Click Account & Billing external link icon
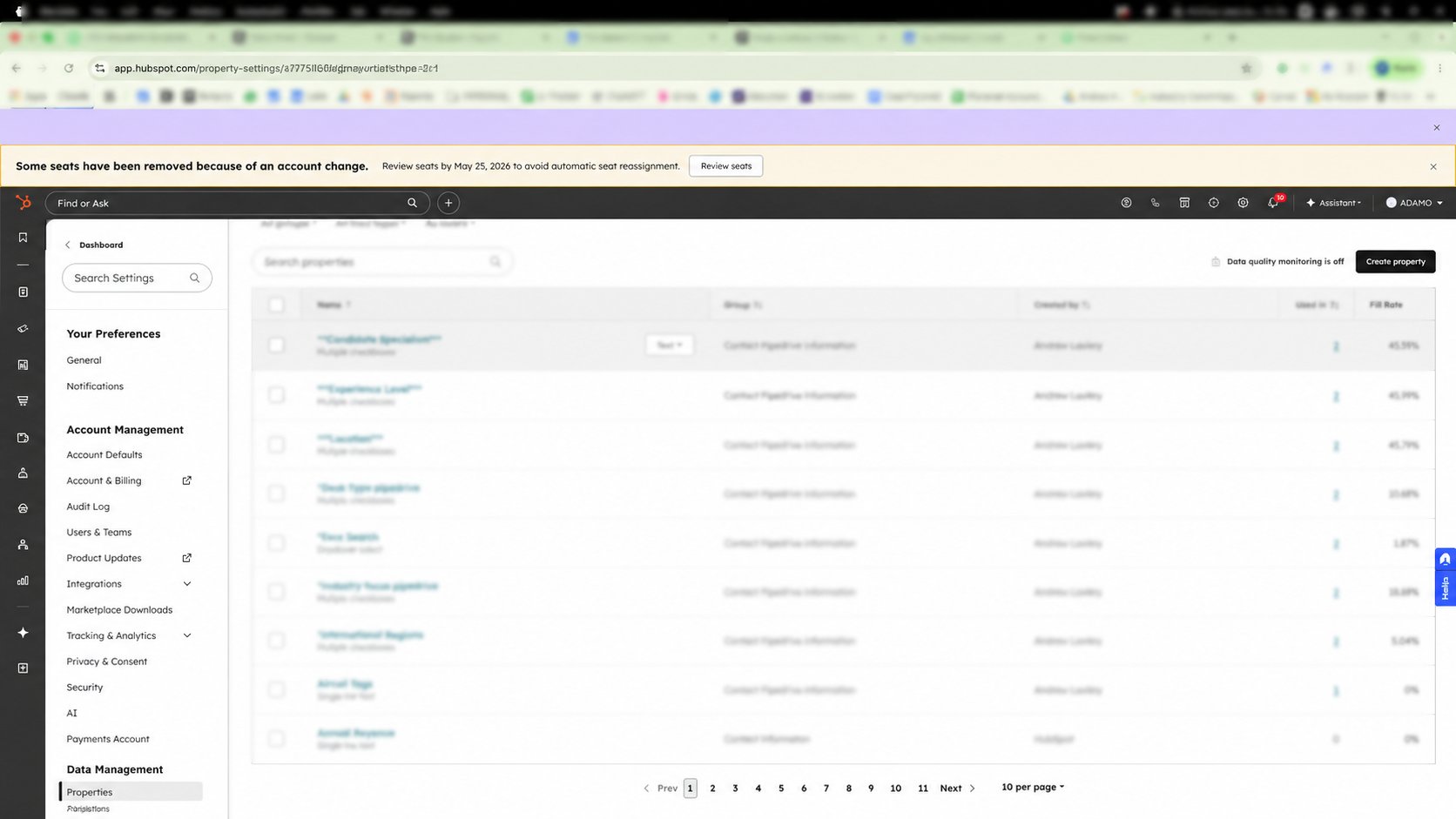Screen dimensions: 1456x819 tap(186, 480)
